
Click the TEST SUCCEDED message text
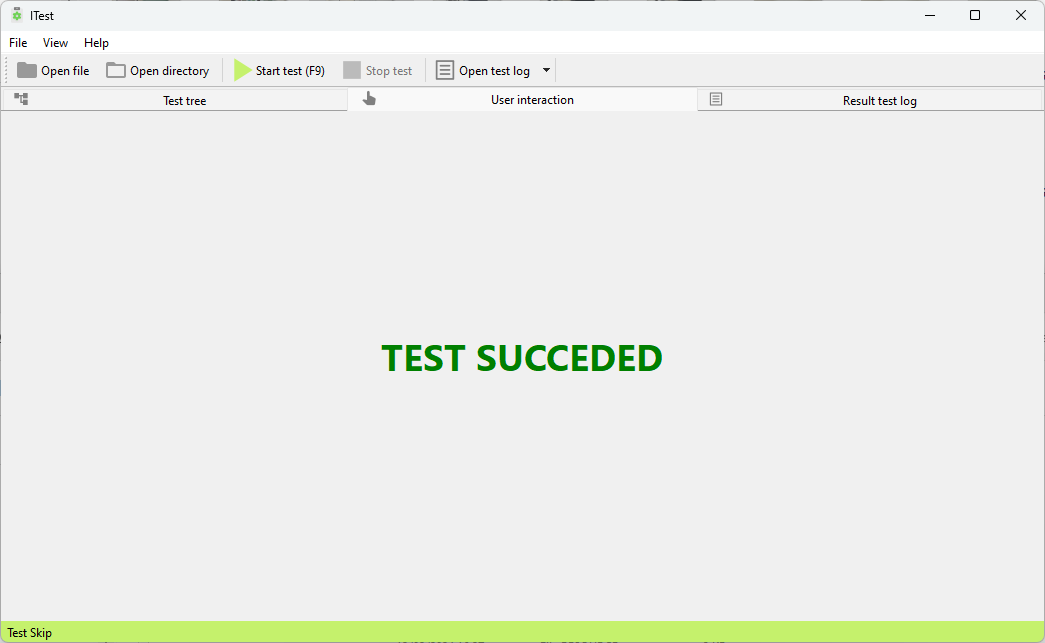(x=522, y=358)
